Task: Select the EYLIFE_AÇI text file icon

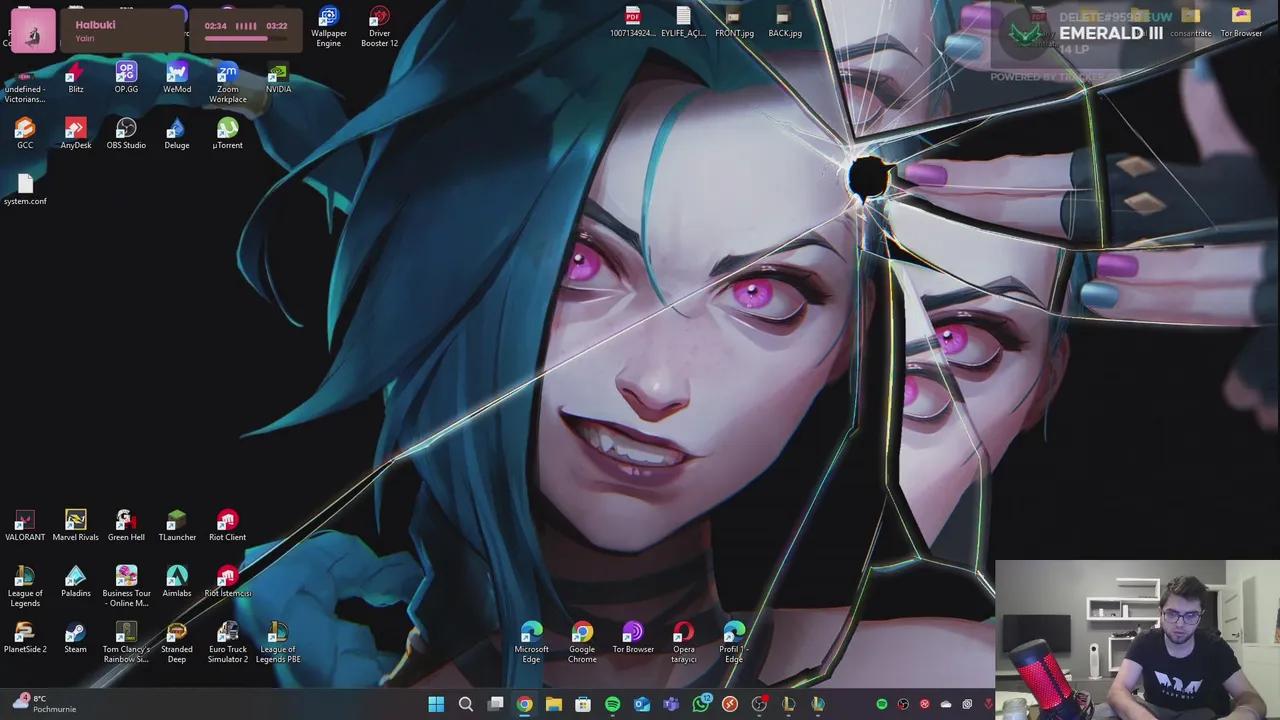Action: pos(683,22)
